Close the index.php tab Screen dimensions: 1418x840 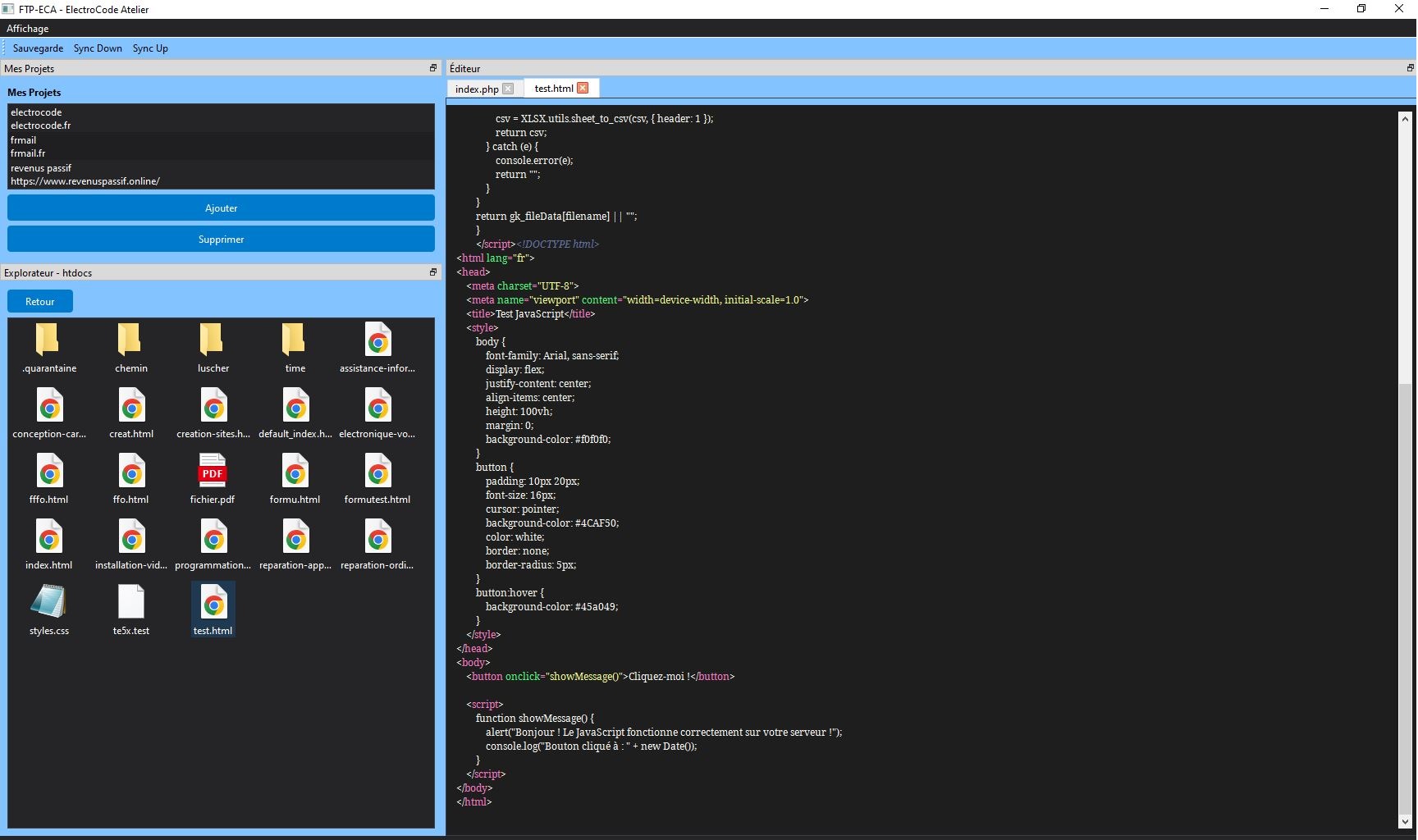click(508, 89)
